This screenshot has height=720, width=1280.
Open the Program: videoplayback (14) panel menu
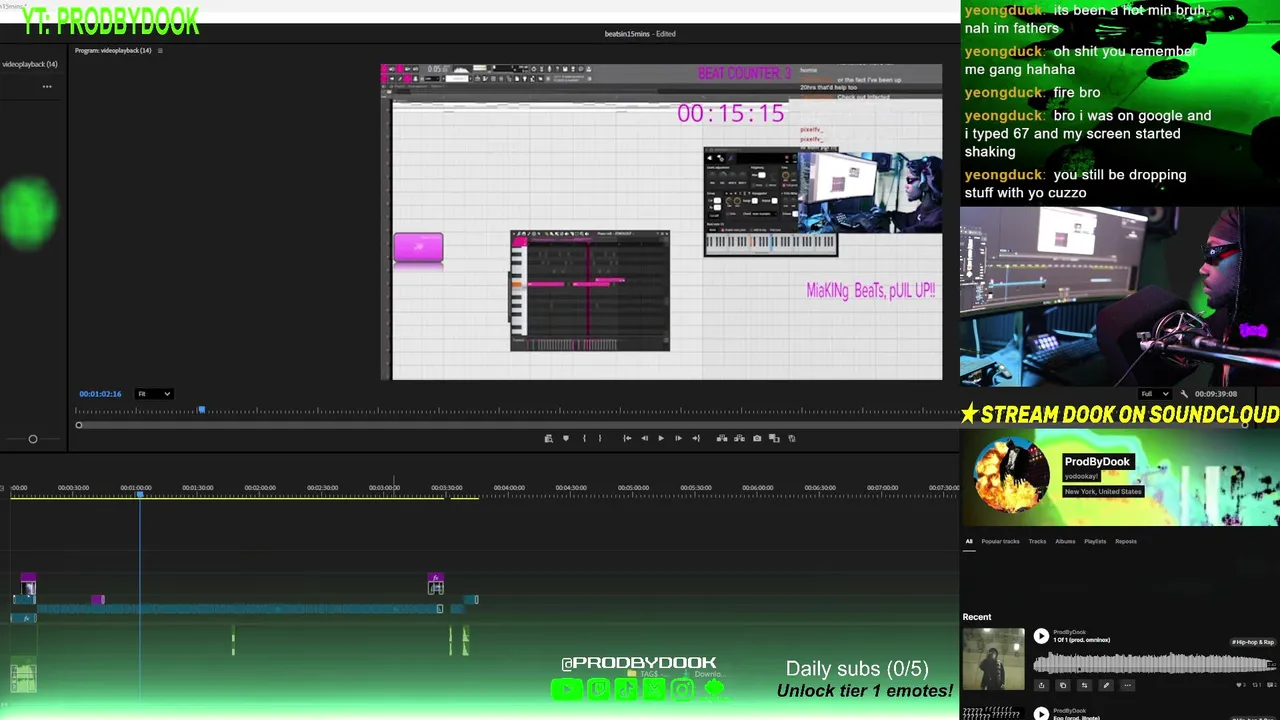pos(160,50)
